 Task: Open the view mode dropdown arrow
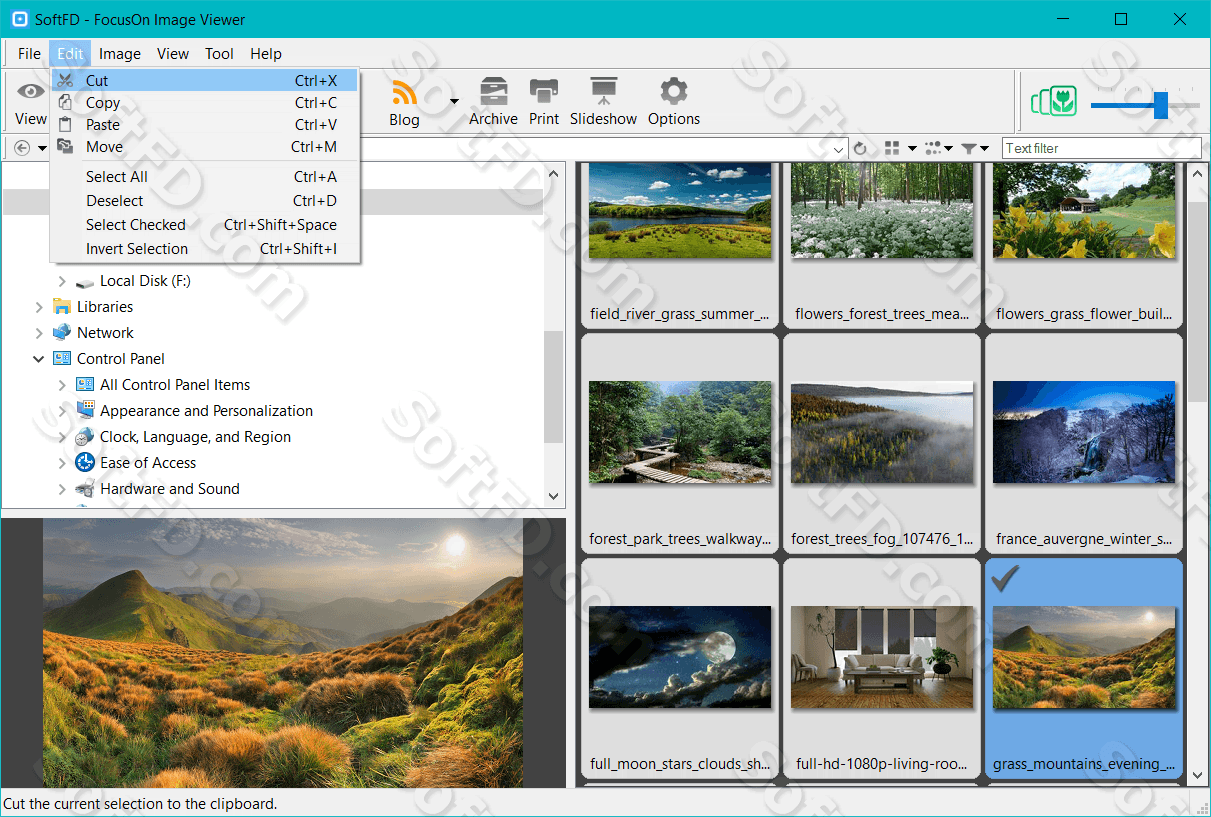point(912,148)
